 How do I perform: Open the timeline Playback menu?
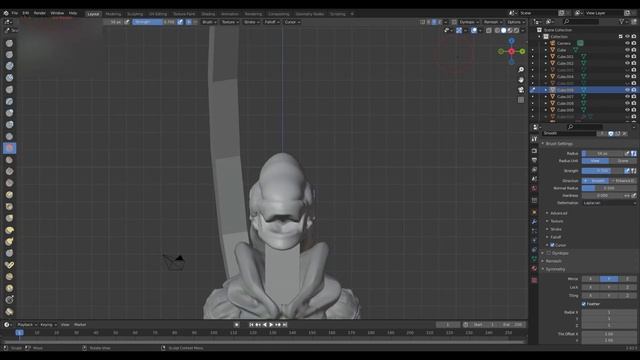[x=27, y=324]
